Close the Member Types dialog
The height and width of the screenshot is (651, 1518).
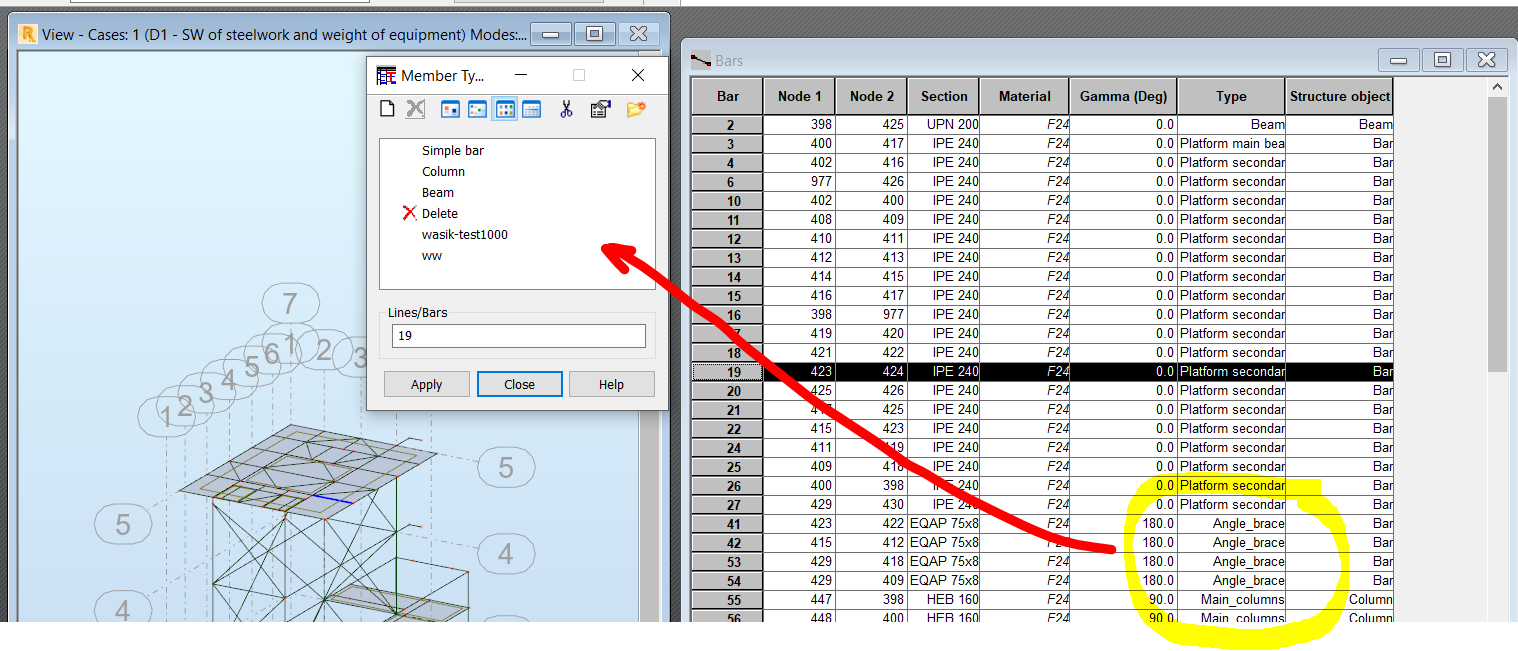point(519,383)
